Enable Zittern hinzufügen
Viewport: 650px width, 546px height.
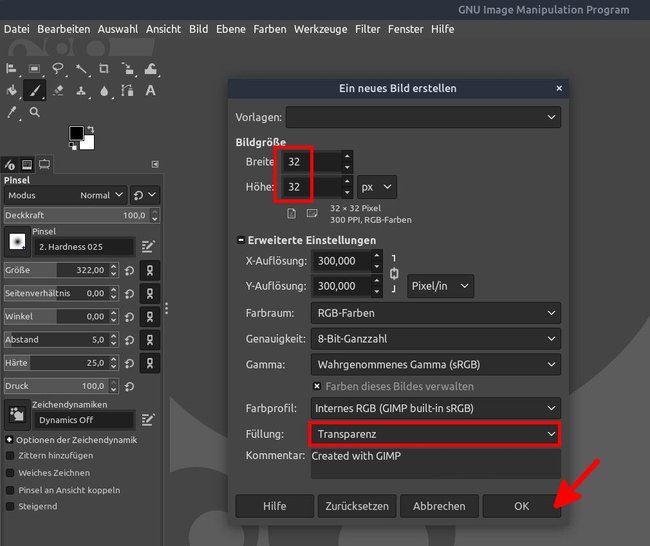click(10, 456)
